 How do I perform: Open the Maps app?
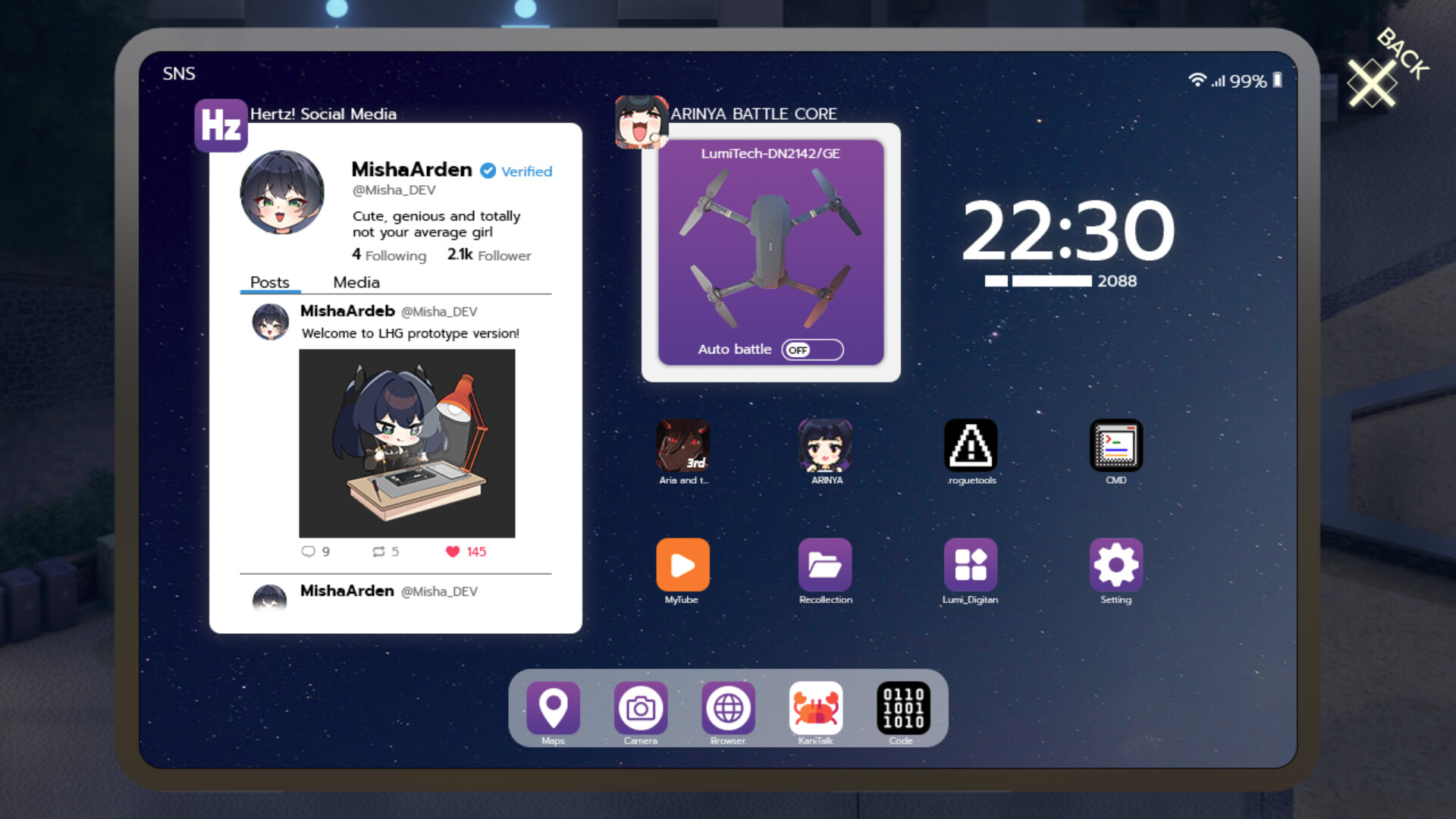click(x=553, y=707)
